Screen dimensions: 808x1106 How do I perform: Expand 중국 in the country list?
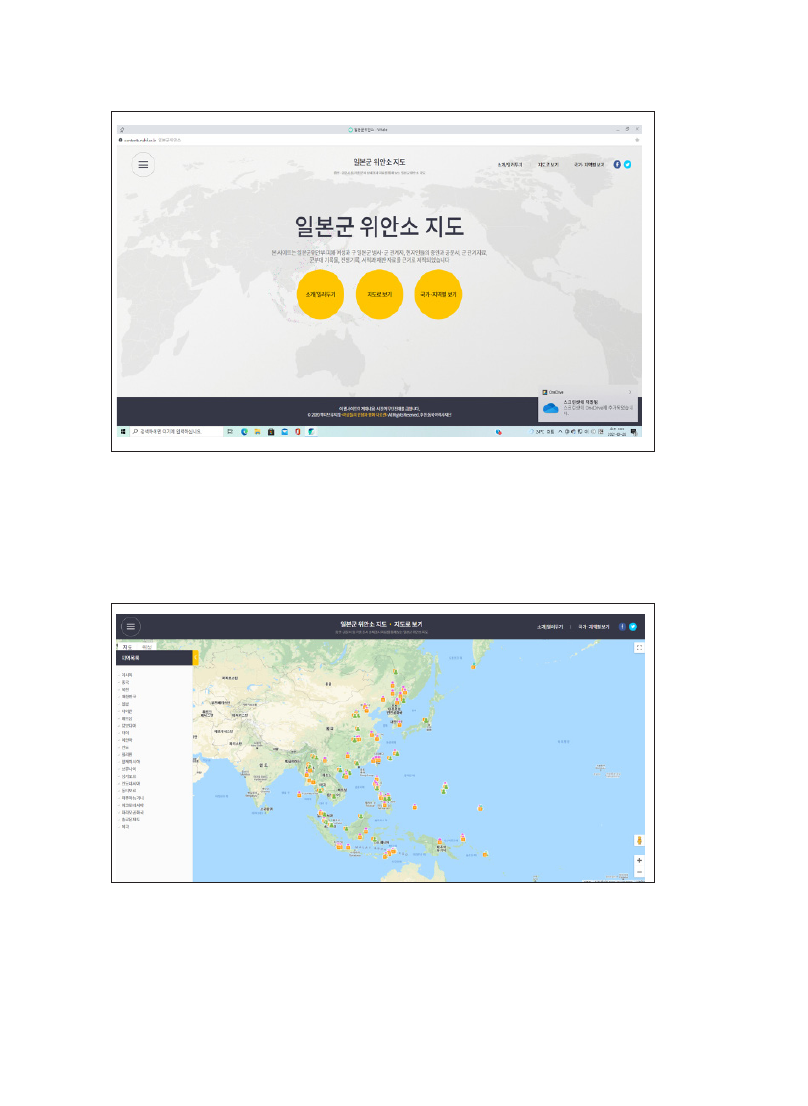(125, 682)
